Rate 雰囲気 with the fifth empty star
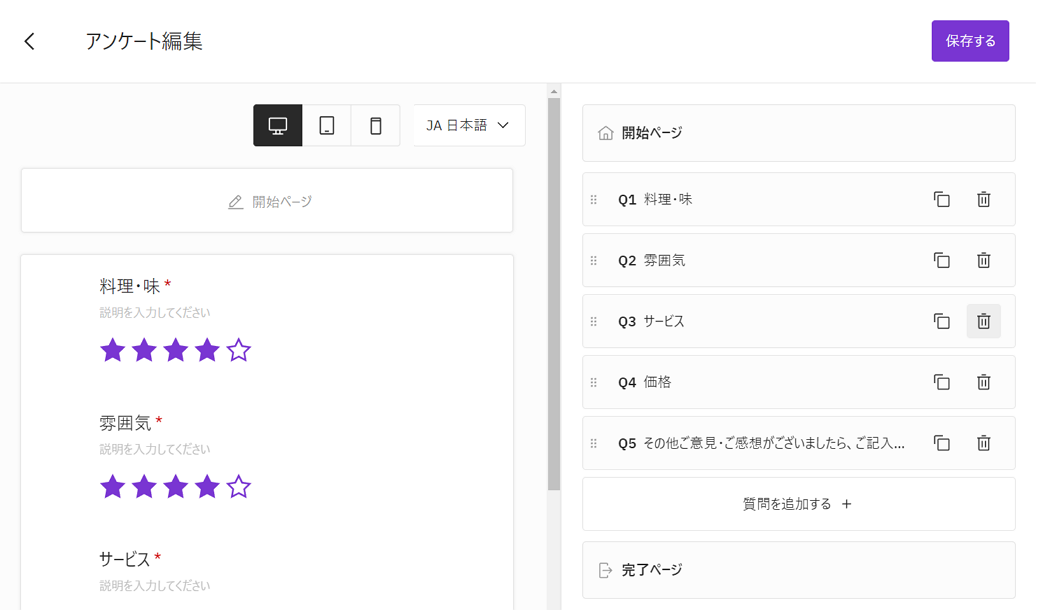Viewport: 1038px width, 610px height. click(x=238, y=486)
